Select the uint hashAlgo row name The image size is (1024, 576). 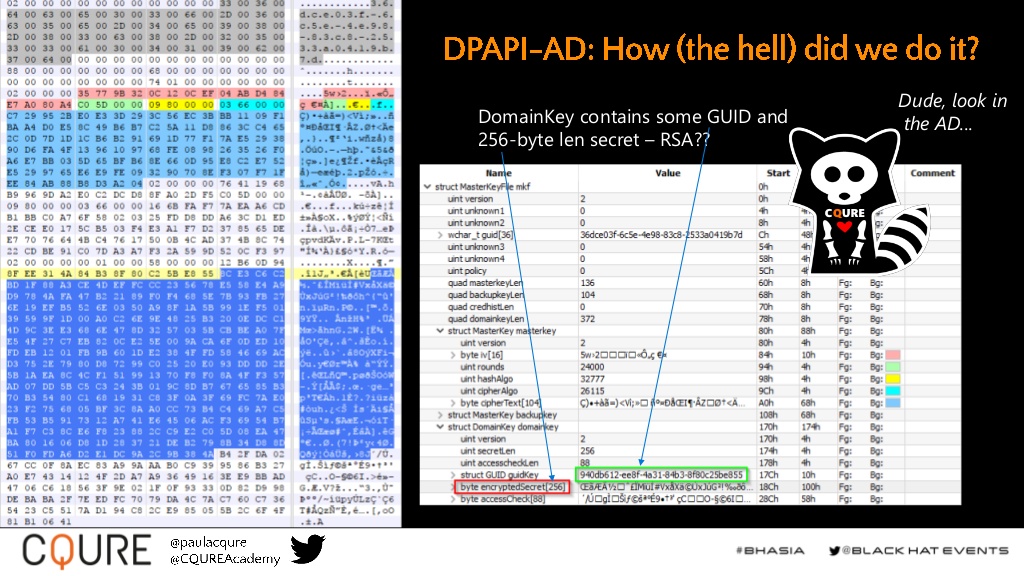click(486, 379)
